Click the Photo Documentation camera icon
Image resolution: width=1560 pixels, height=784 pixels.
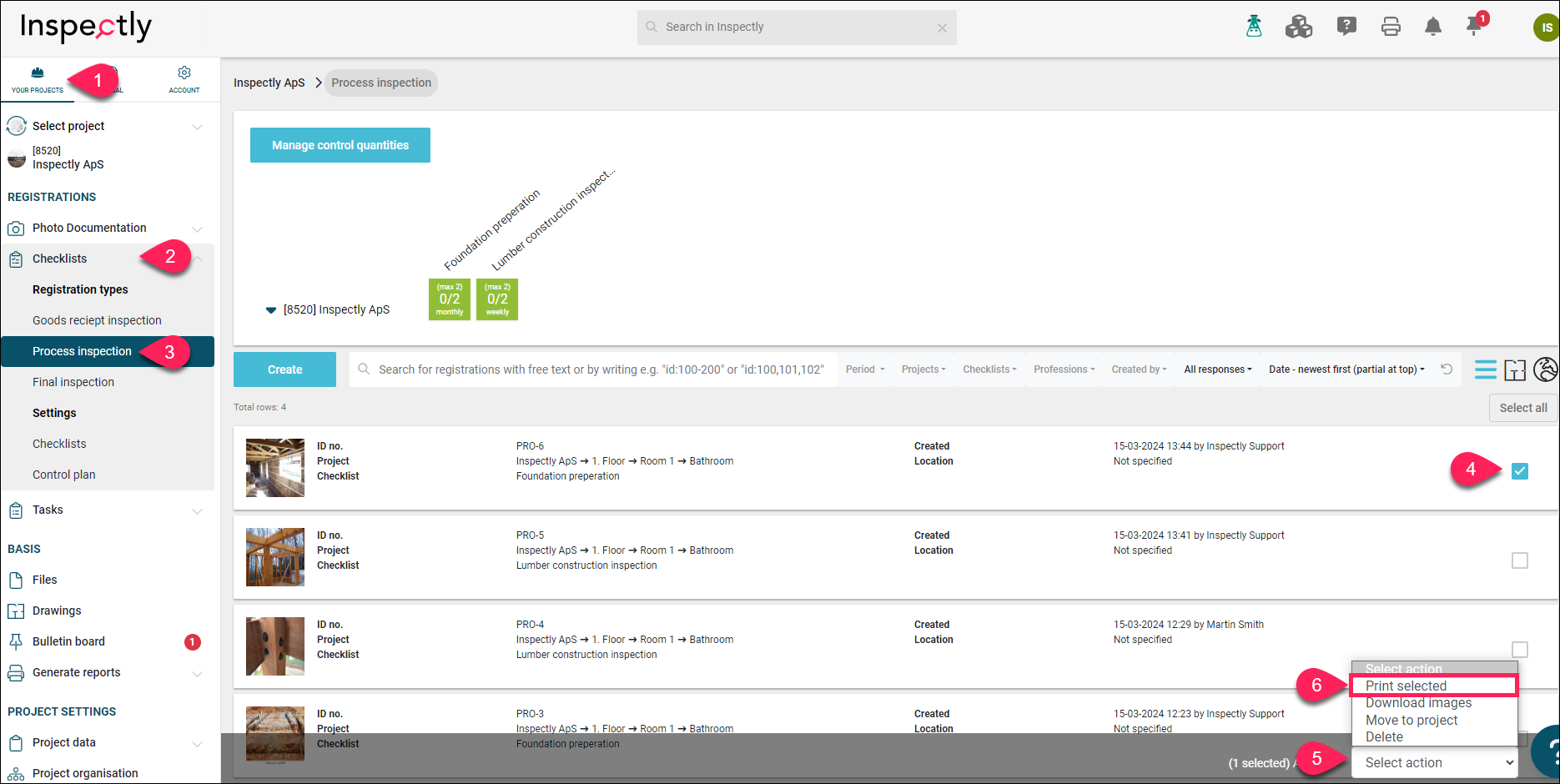point(16,229)
